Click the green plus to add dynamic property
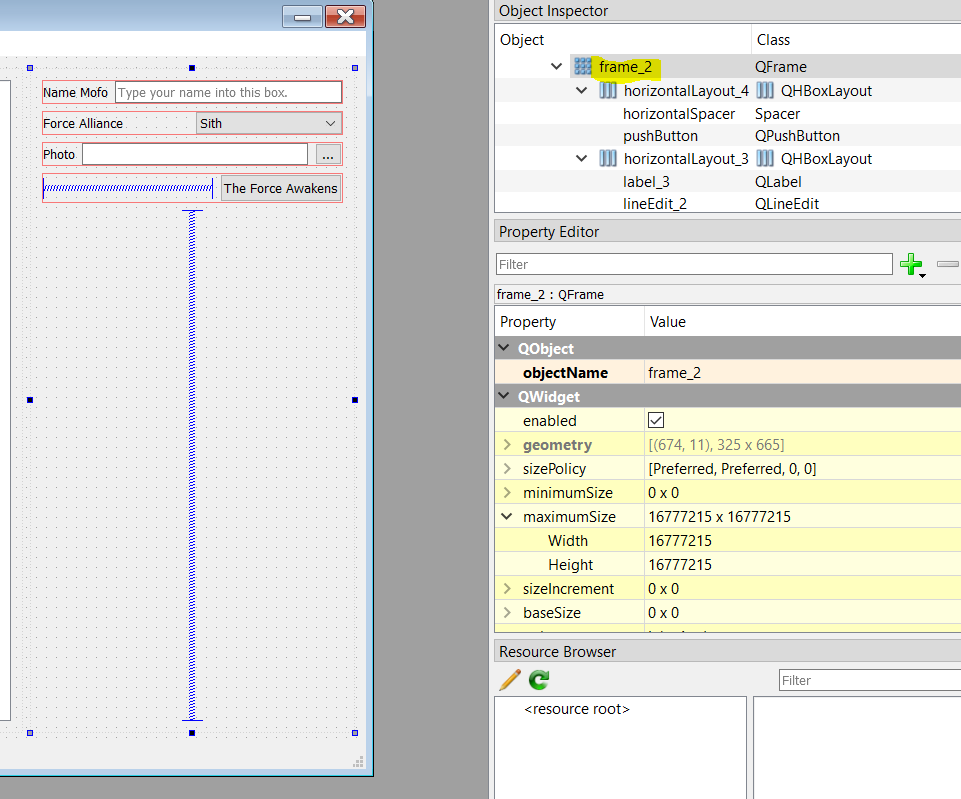Screen dimensions: 961x799 tap(912, 264)
